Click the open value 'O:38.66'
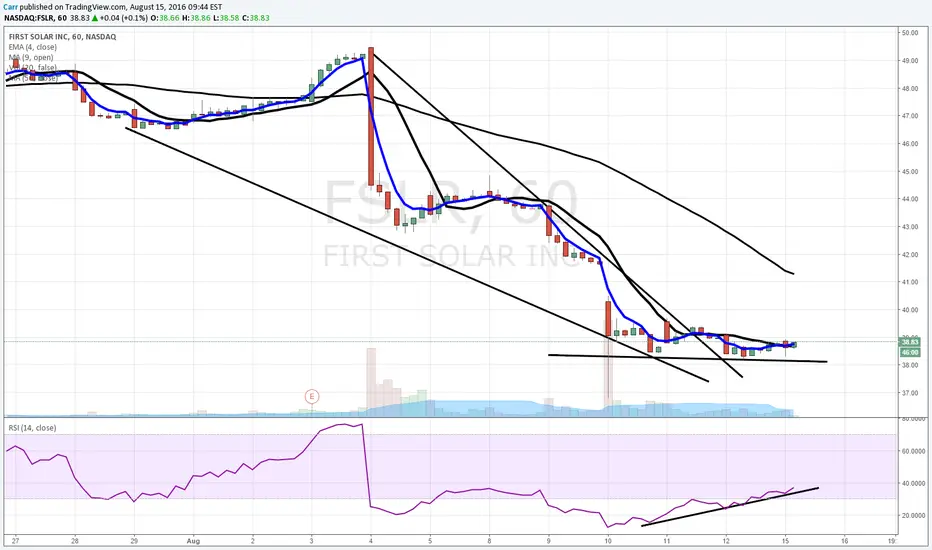The height and width of the screenshot is (550, 932). click(165, 18)
